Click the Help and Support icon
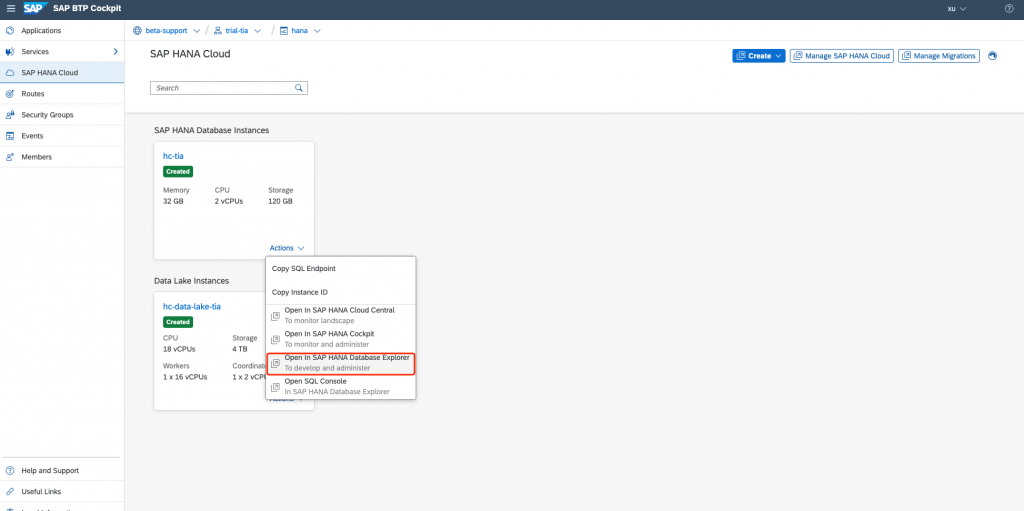Screen dimensions: 1024x511 tap(10, 470)
